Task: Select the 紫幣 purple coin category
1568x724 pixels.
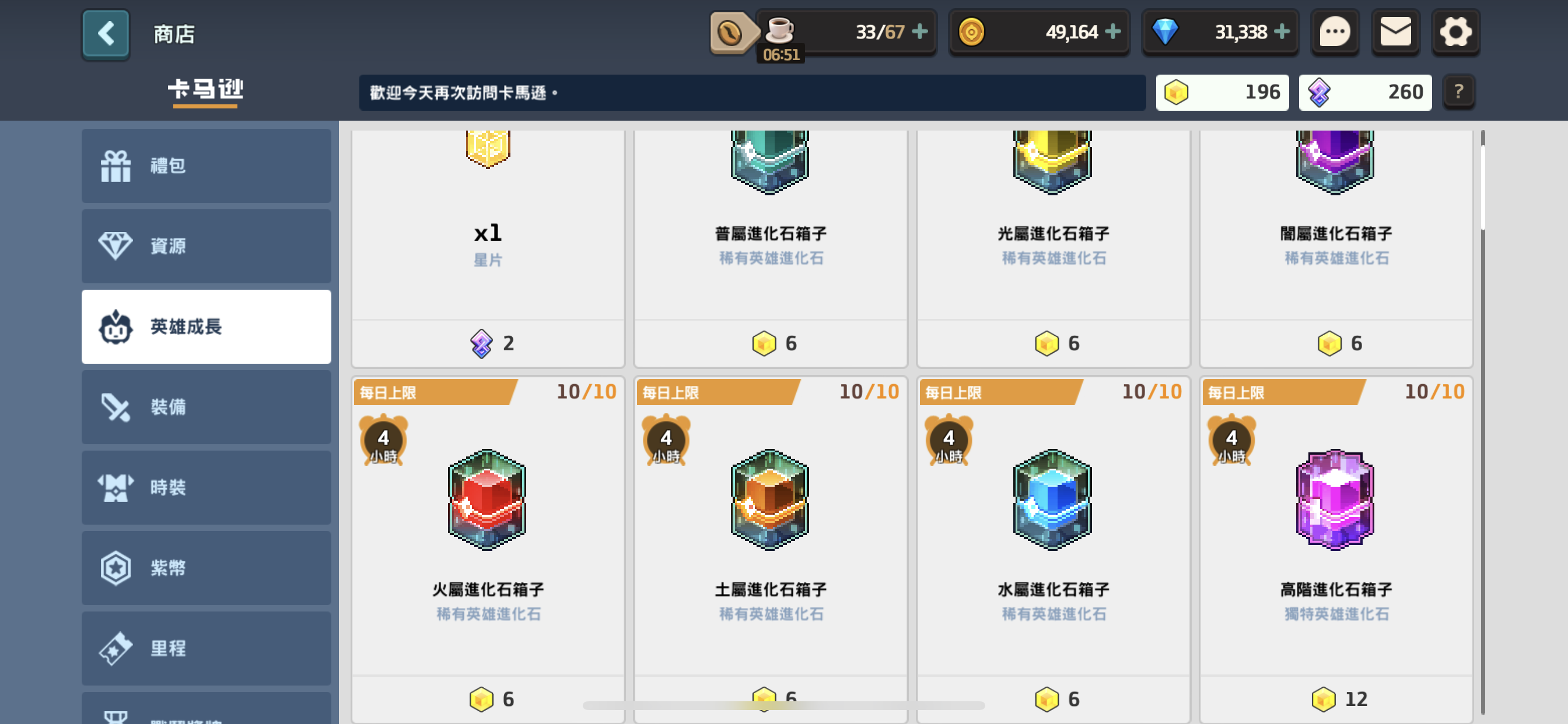Action: pos(206,568)
